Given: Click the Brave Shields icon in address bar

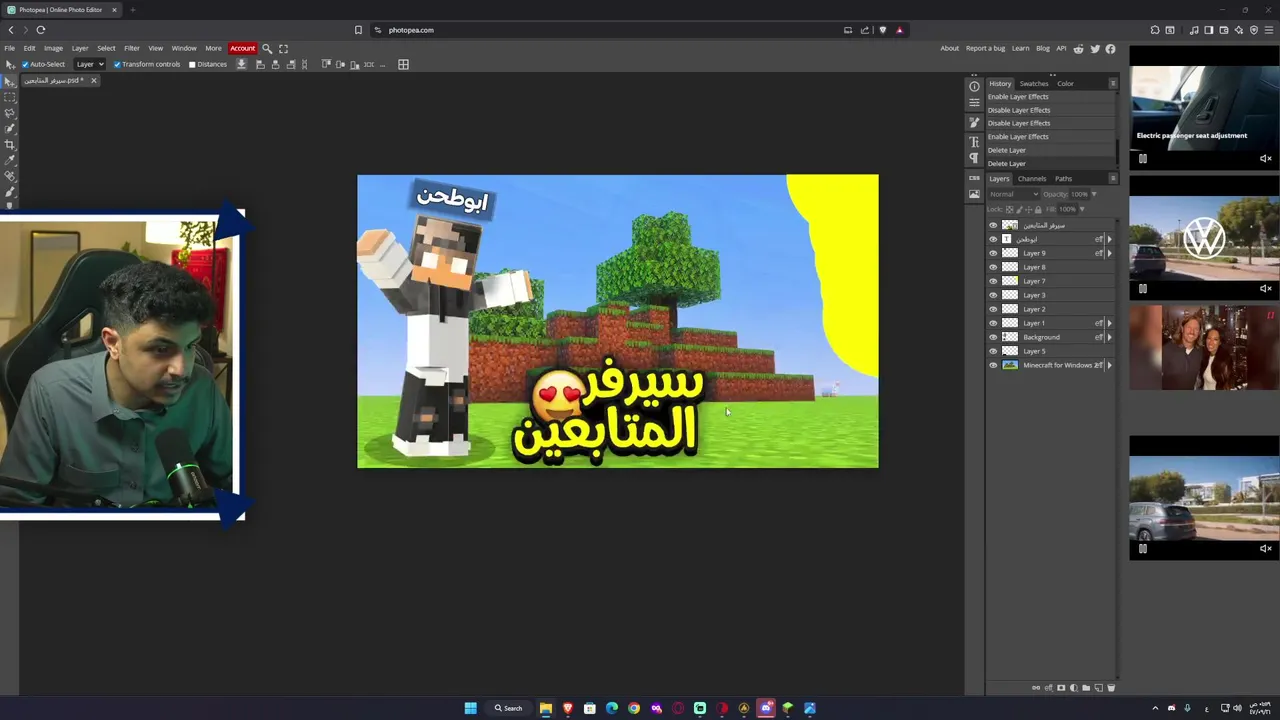Looking at the screenshot, I should click(x=882, y=30).
